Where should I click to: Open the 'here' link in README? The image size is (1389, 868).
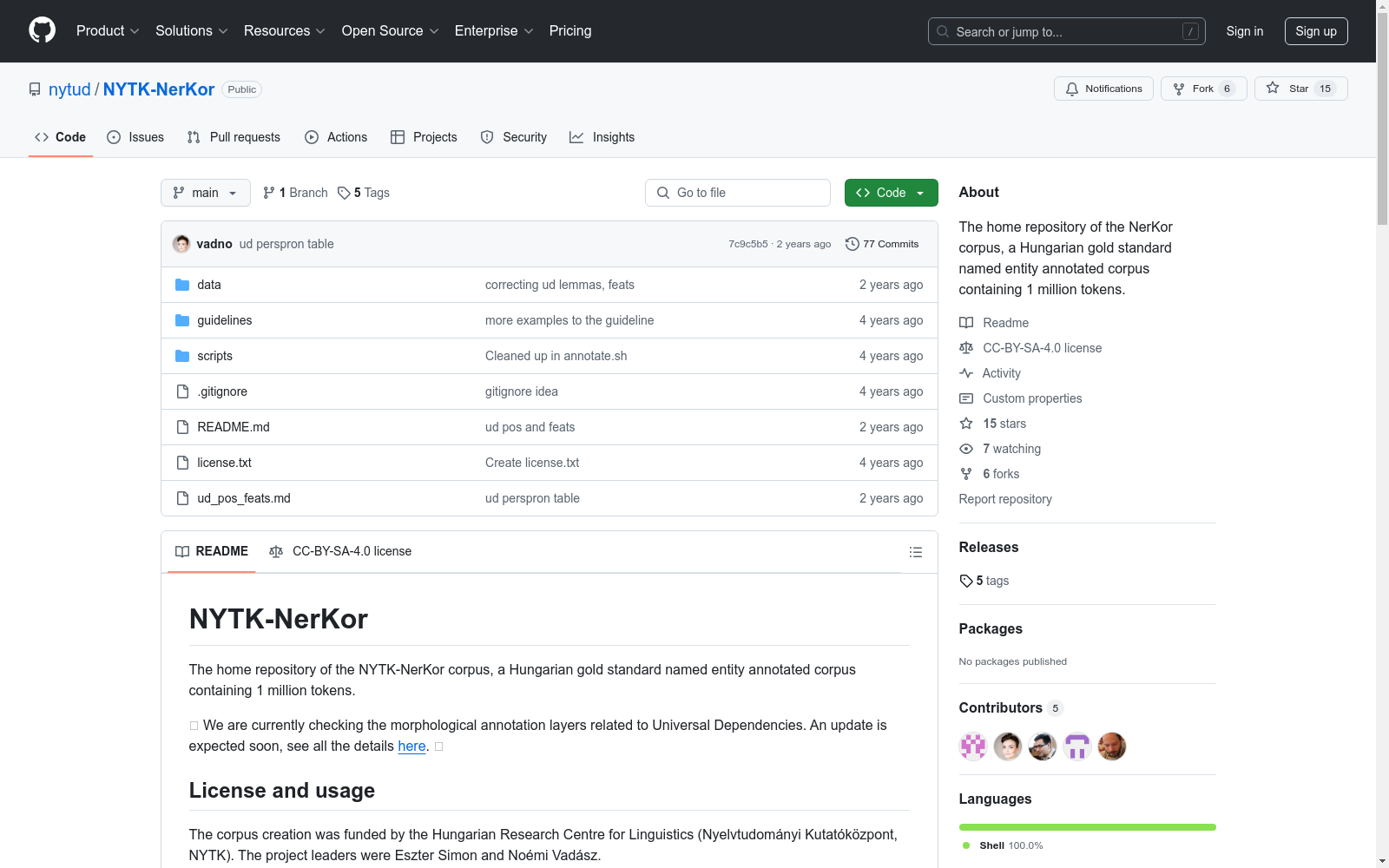(411, 746)
